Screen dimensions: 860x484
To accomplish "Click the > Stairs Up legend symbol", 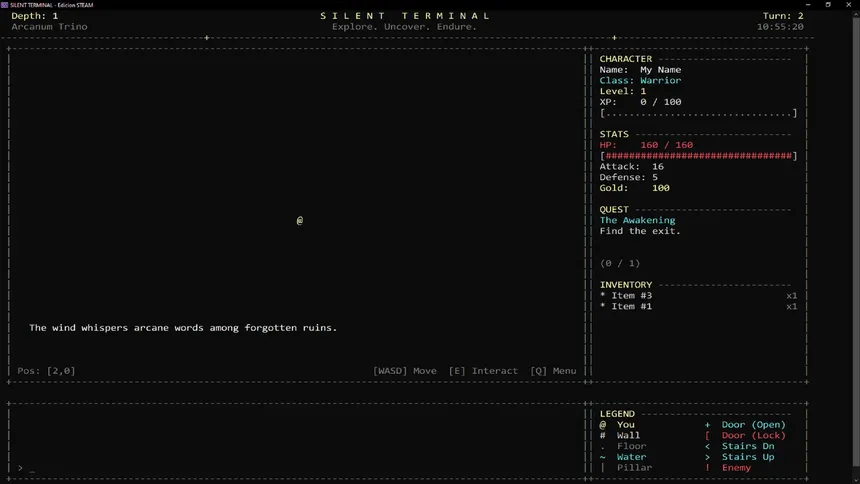I will click(708, 457).
